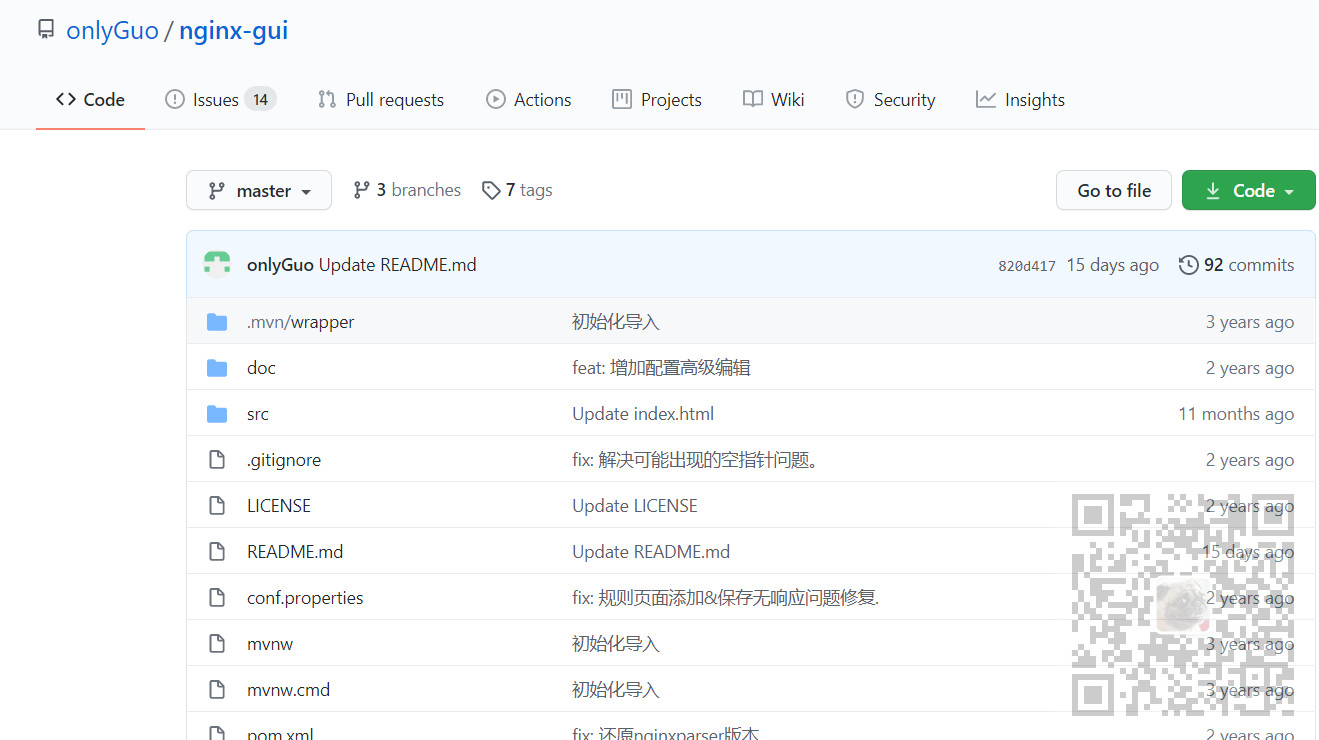Open conf.properties commit message about 规则页面

(726, 598)
